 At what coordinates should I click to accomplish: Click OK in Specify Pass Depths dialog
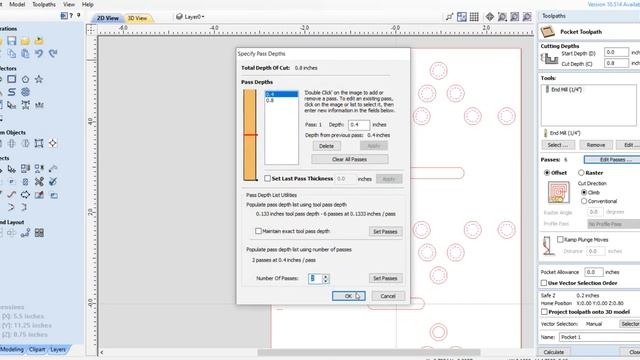pos(348,296)
